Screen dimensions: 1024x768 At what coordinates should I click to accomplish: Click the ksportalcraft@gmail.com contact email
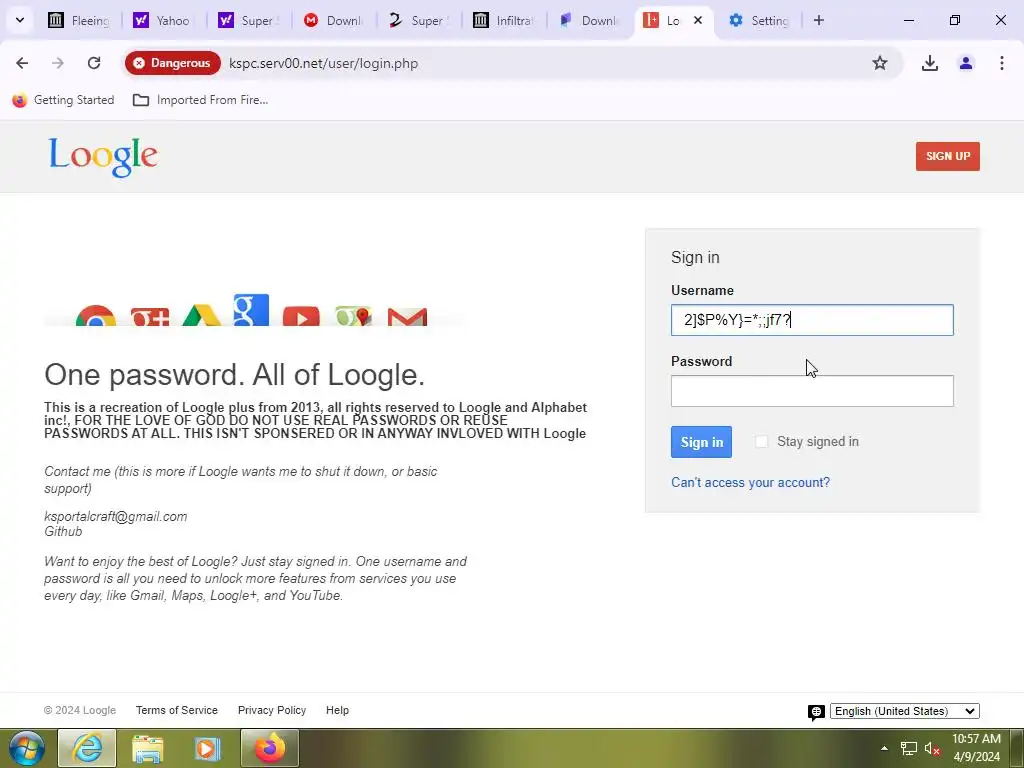click(x=116, y=517)
